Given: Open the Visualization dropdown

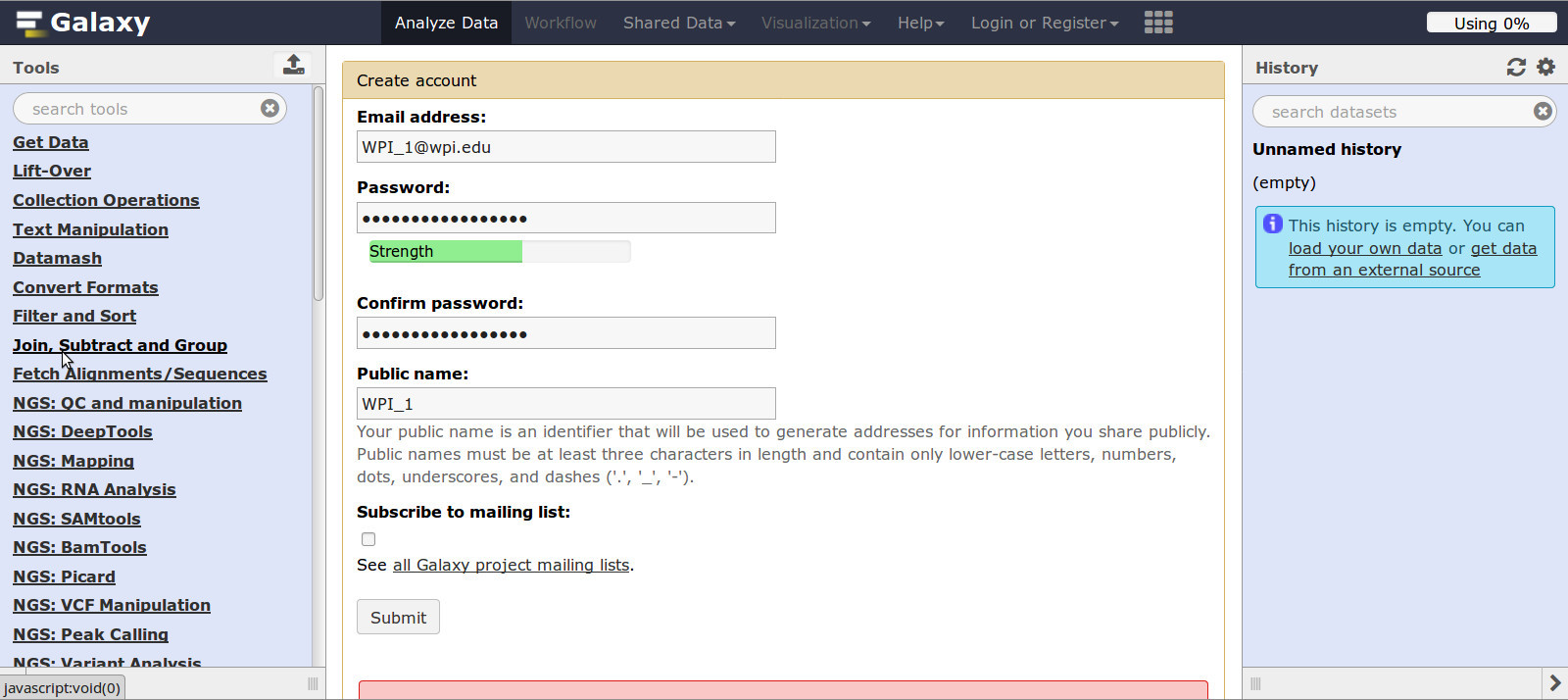Looking at the screenshot, I should click(x=815, y=23).
